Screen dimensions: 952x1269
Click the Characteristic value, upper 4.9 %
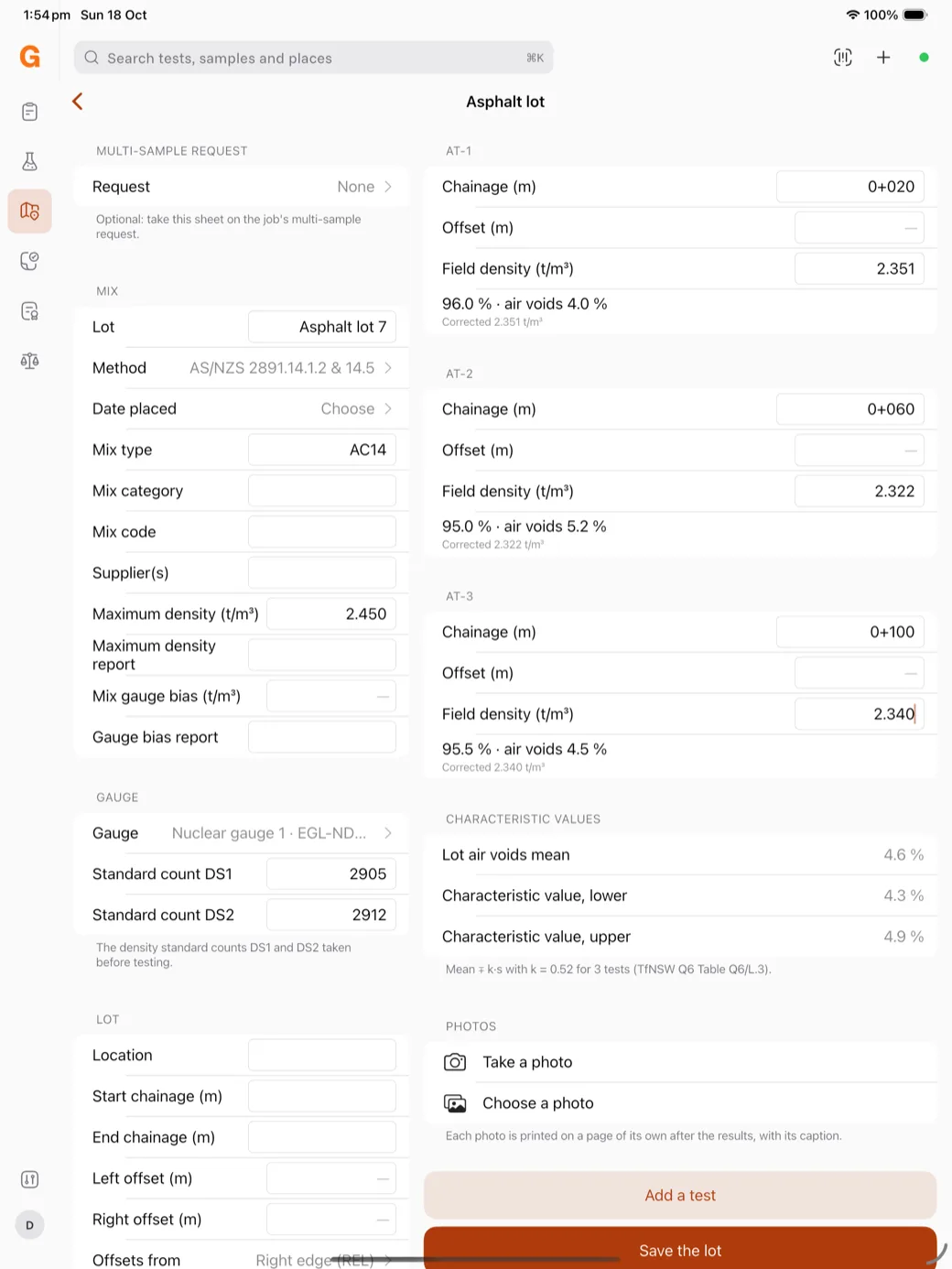tap(903, 937)
